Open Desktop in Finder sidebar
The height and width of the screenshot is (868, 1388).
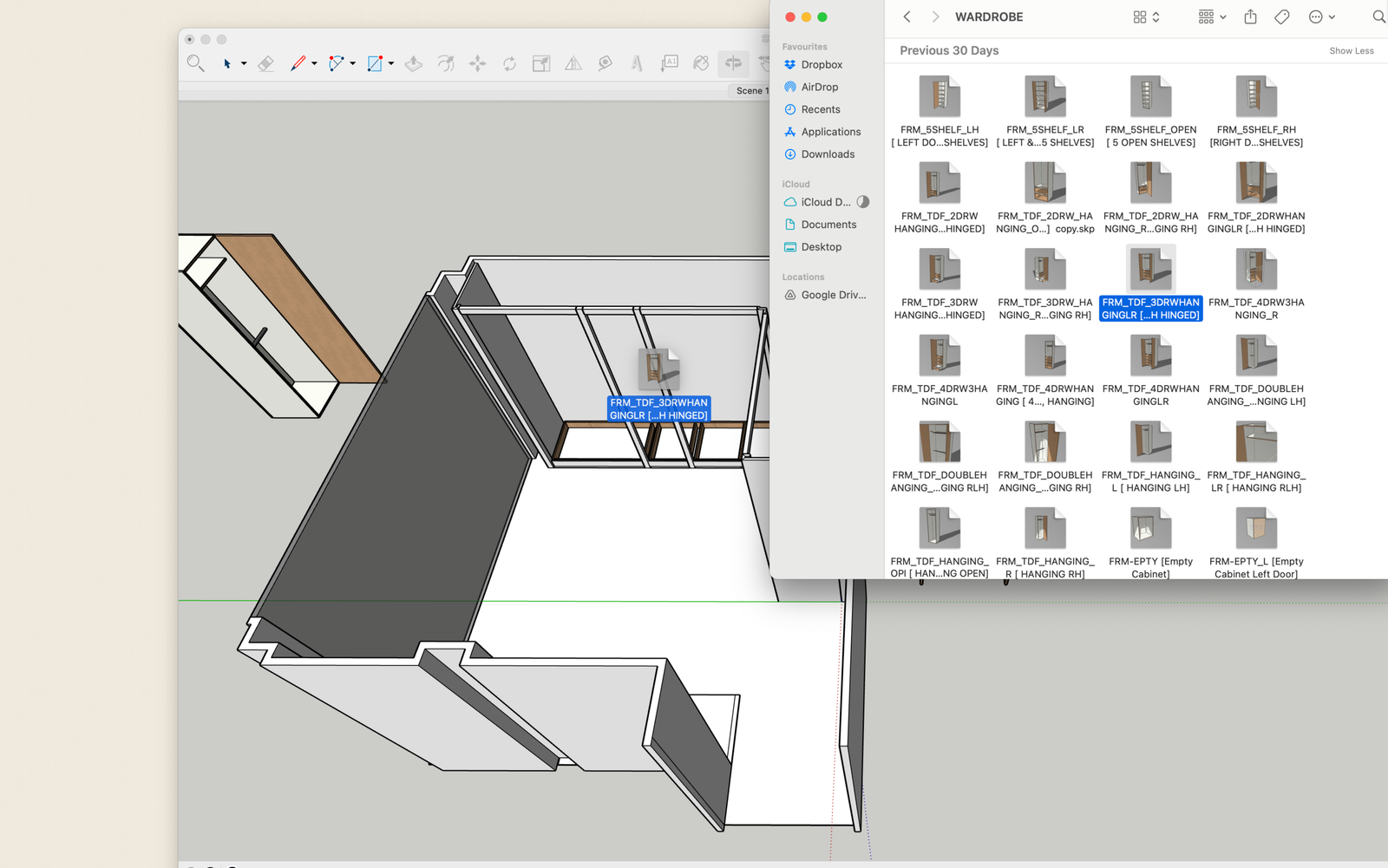(822, 247)
